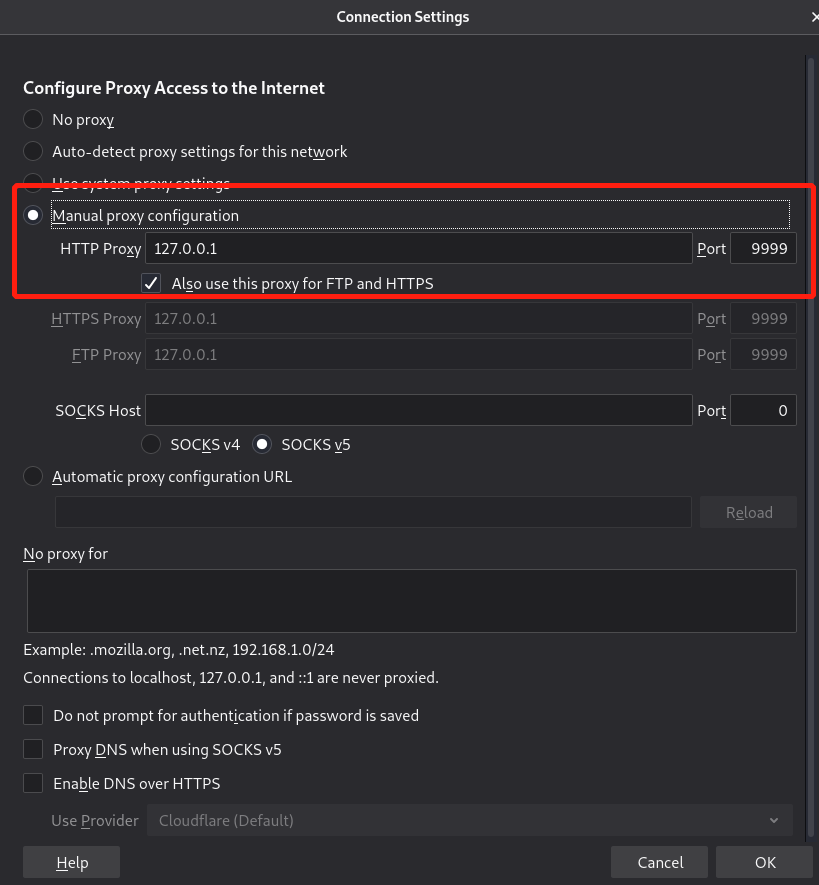Enable DNS over HTTPS checkbox
This screenshot has height=885, width=819.
[x=34, y=783]
